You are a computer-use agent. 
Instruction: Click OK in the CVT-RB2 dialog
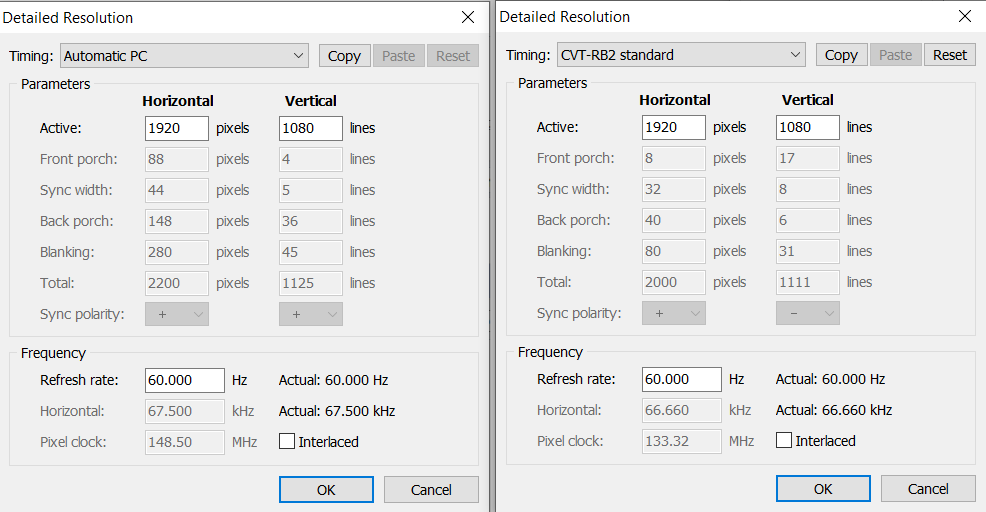coord(823,488)
